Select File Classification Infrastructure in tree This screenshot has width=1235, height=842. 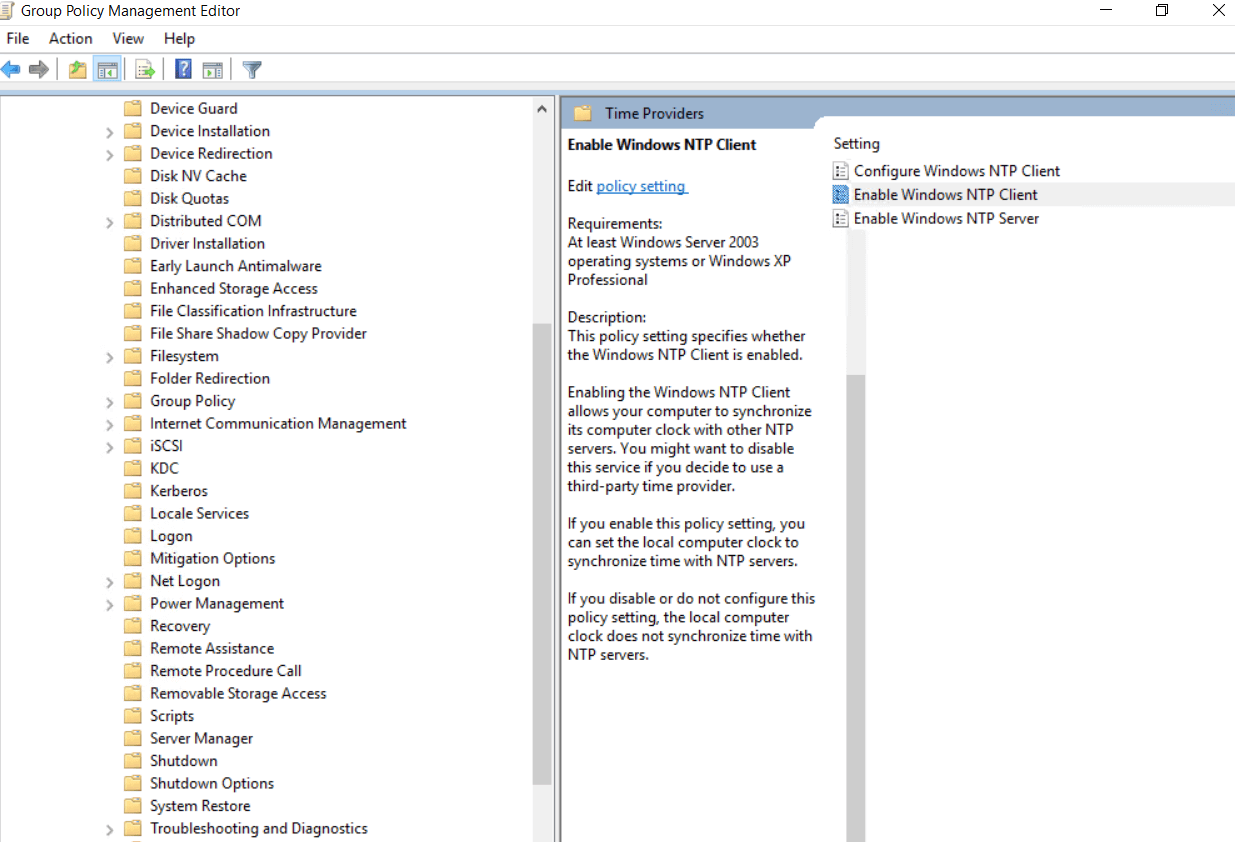pos(253,311)
